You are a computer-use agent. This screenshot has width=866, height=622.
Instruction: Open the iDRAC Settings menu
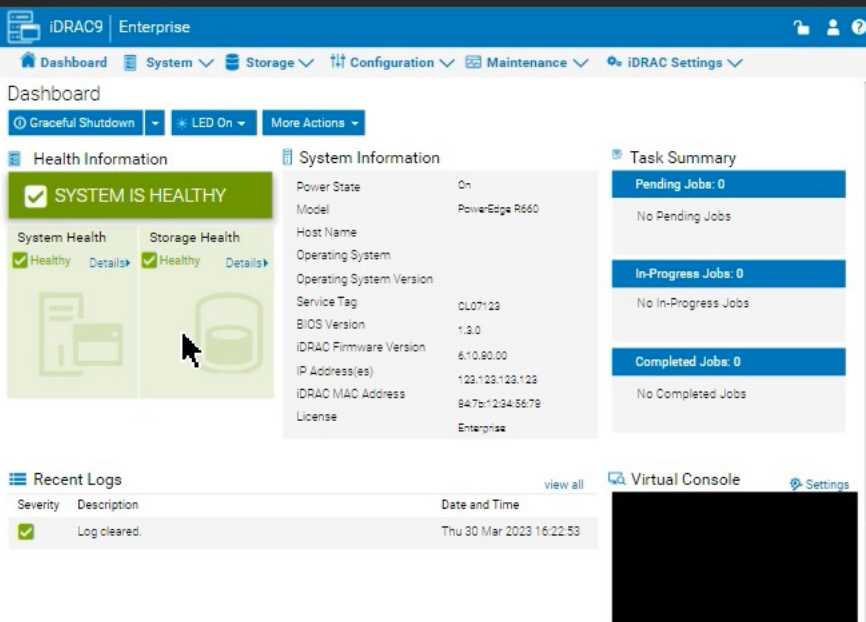point(674,62)
